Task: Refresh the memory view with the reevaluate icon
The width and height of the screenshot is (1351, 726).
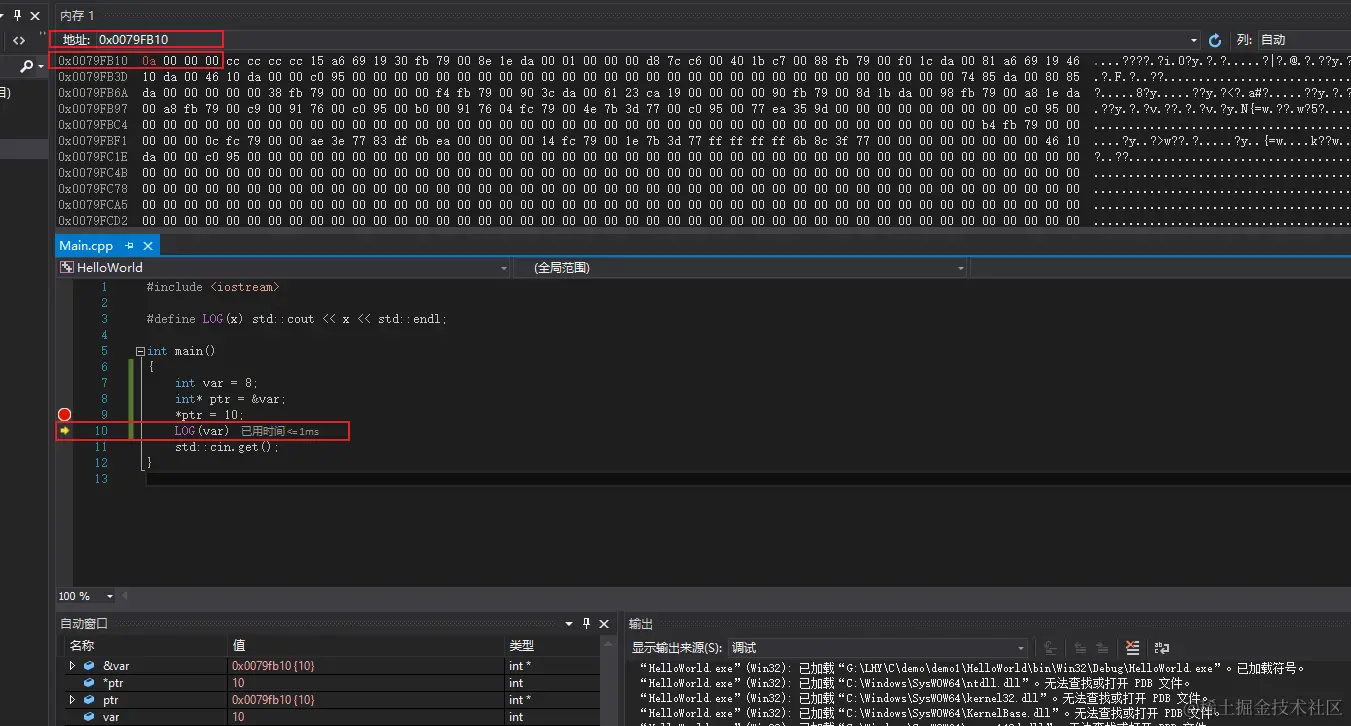Action: point(1215,40)
